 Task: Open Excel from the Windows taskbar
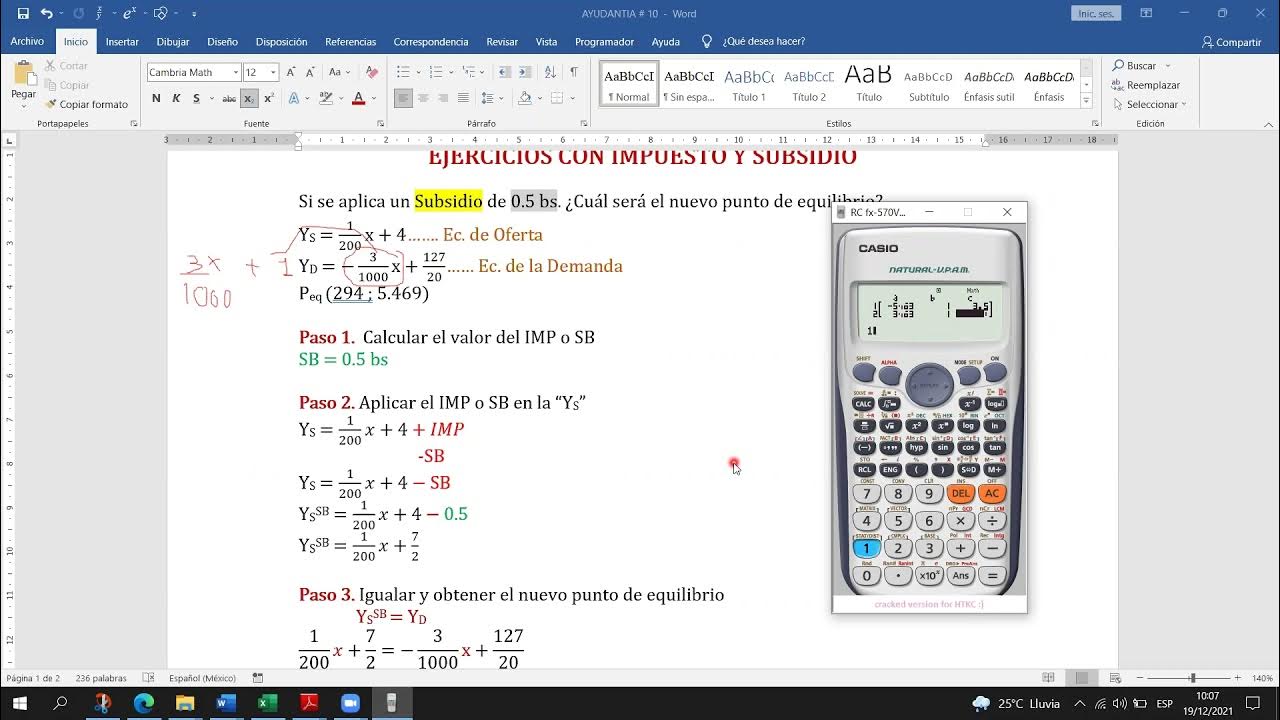(267, 703)
